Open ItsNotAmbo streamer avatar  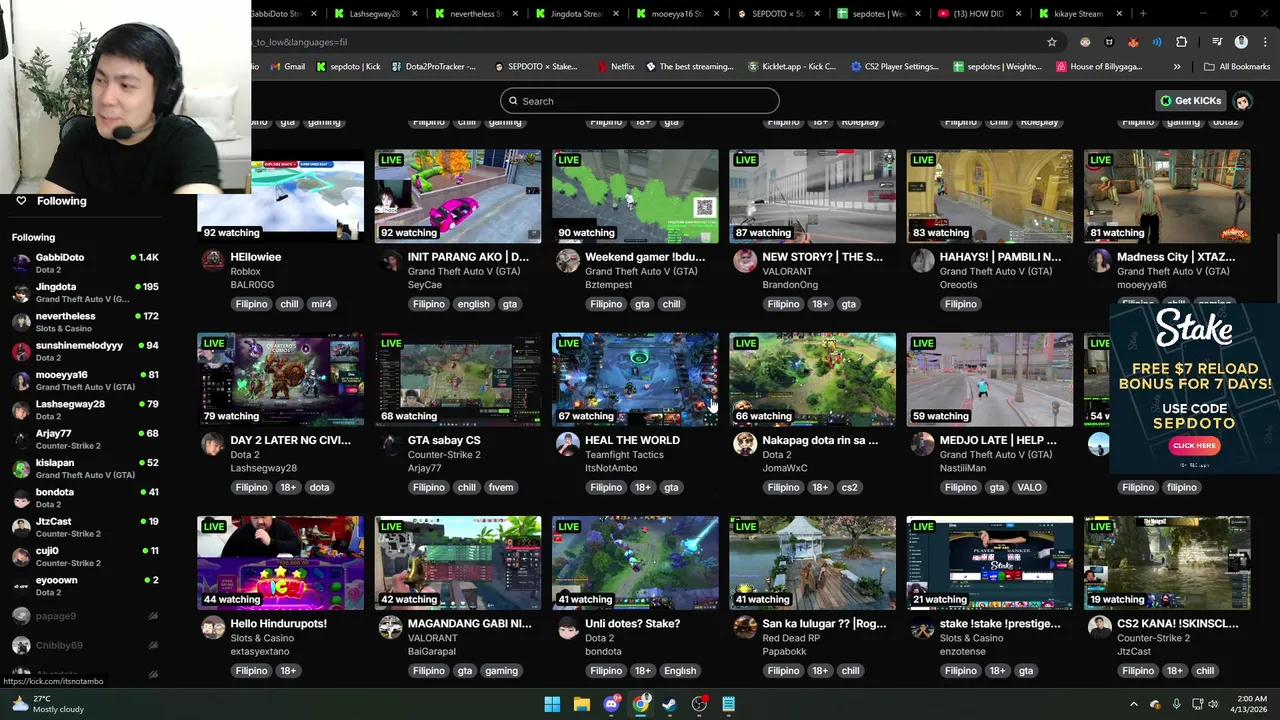pos(567,444)
